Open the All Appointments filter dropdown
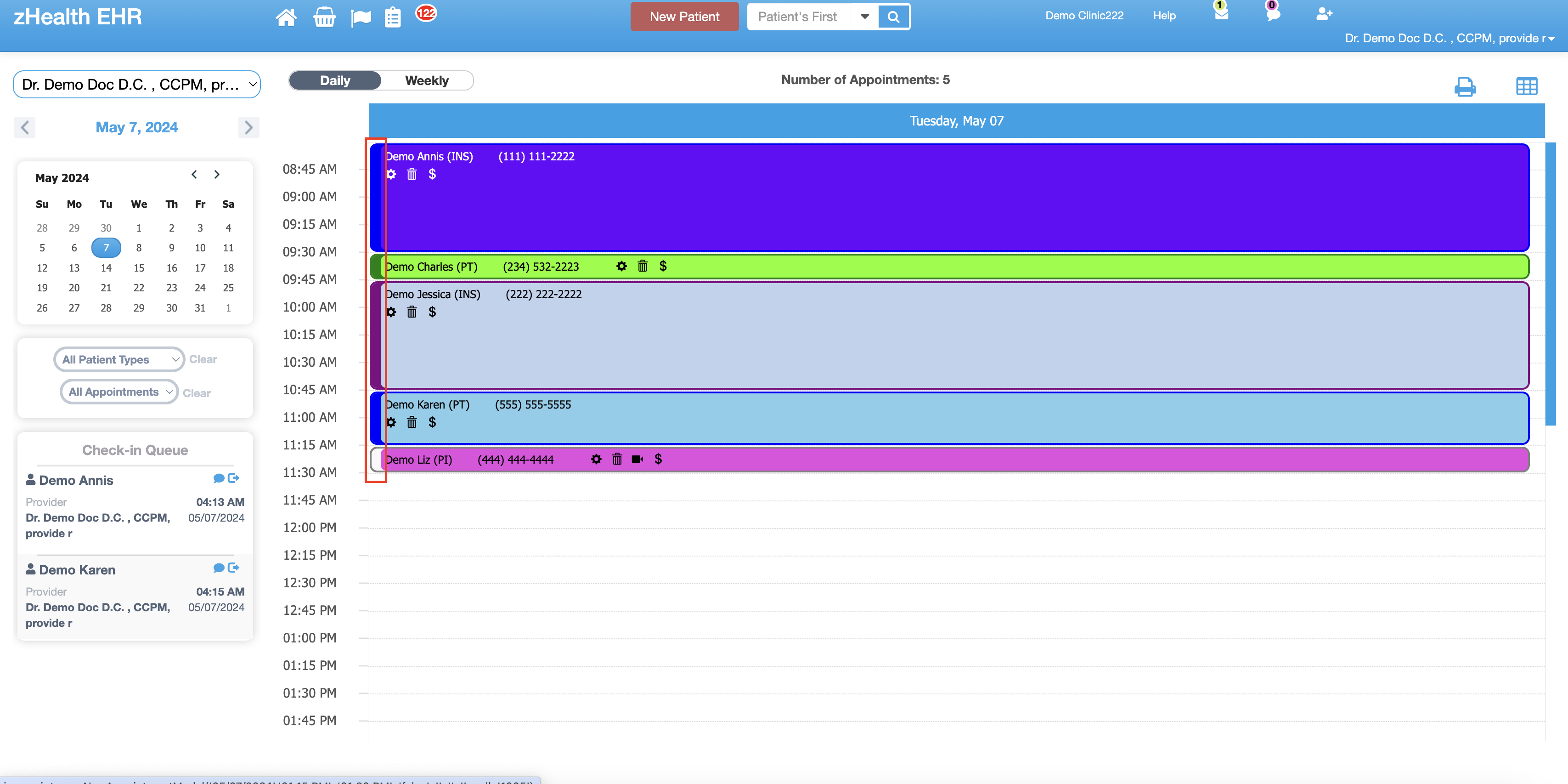This screenshot has width=1568, height=784. click(x=118, y=392)
